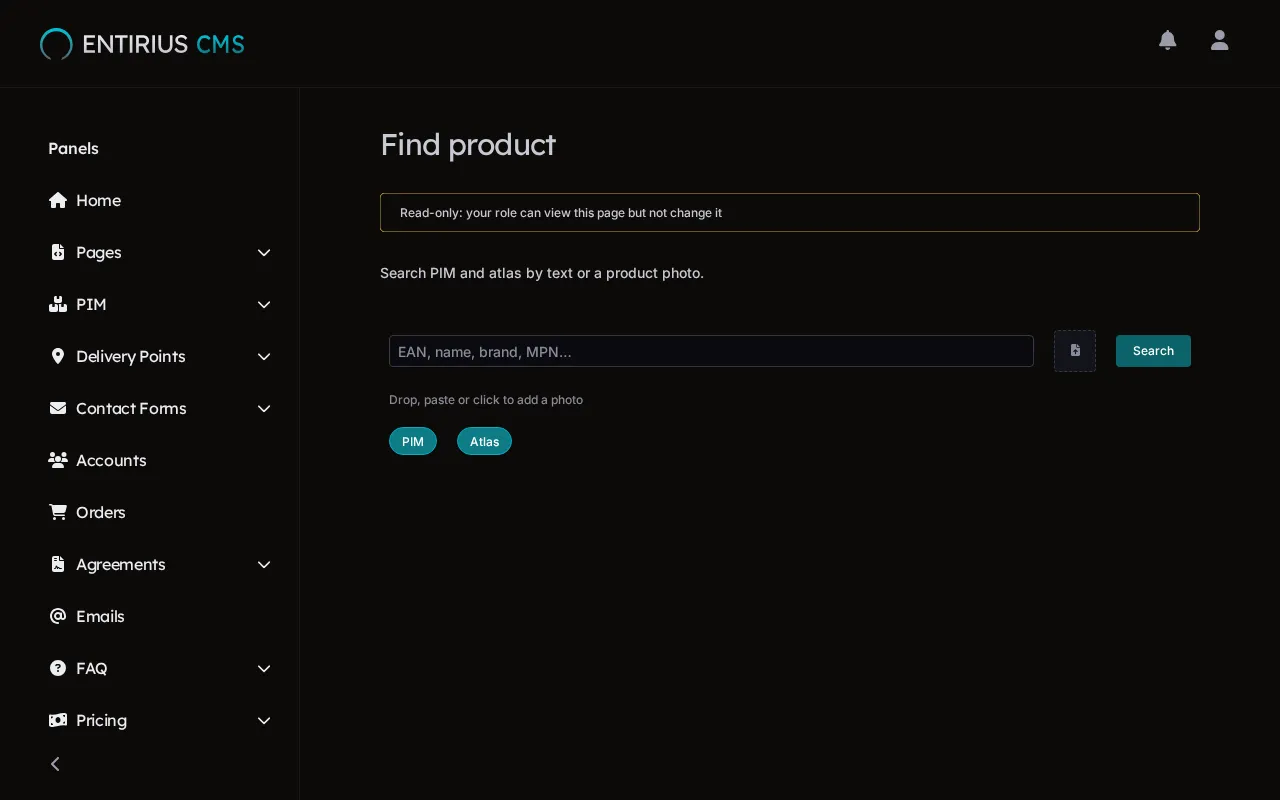Click the Contact Forms envelope icon
Viewport: 1280px width, 800px height.
pyautogui.click(x=58, y=408)
